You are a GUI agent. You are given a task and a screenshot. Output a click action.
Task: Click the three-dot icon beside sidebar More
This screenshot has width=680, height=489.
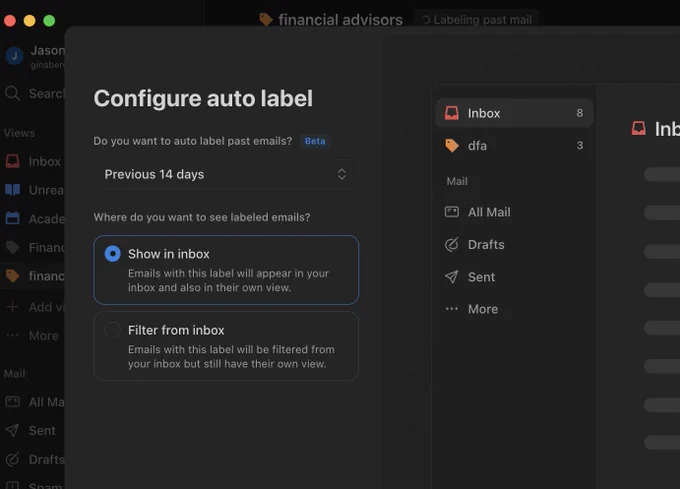pyautogui.click(x=13, y=336)
